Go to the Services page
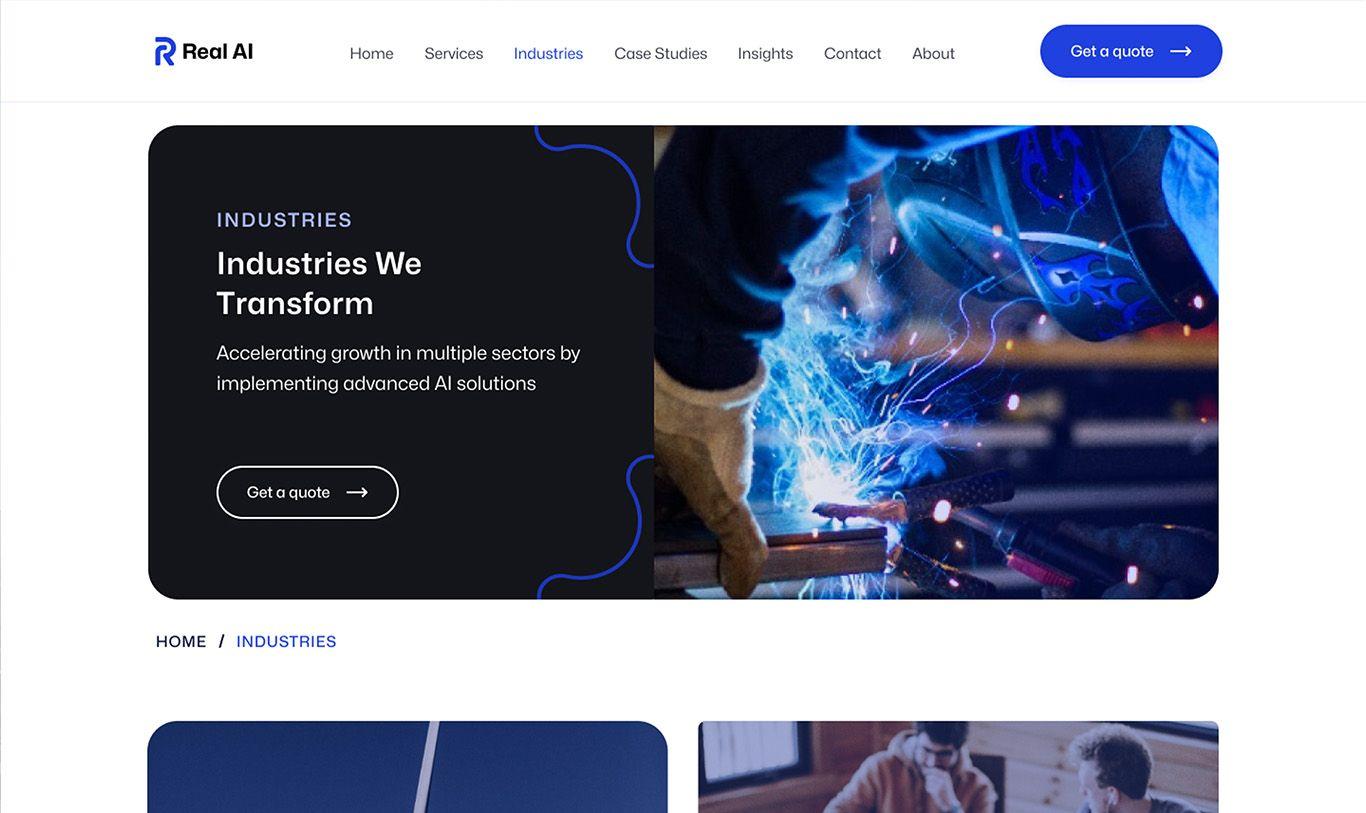This screenshot has height=813, width=1366. click(x=453, y=53)
